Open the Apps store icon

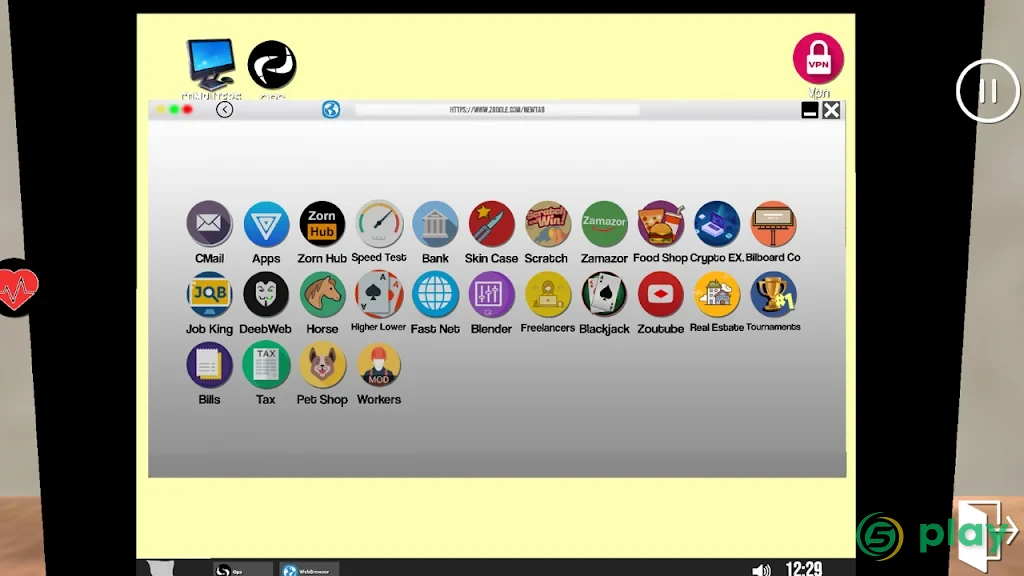click(x=266, y=223)
